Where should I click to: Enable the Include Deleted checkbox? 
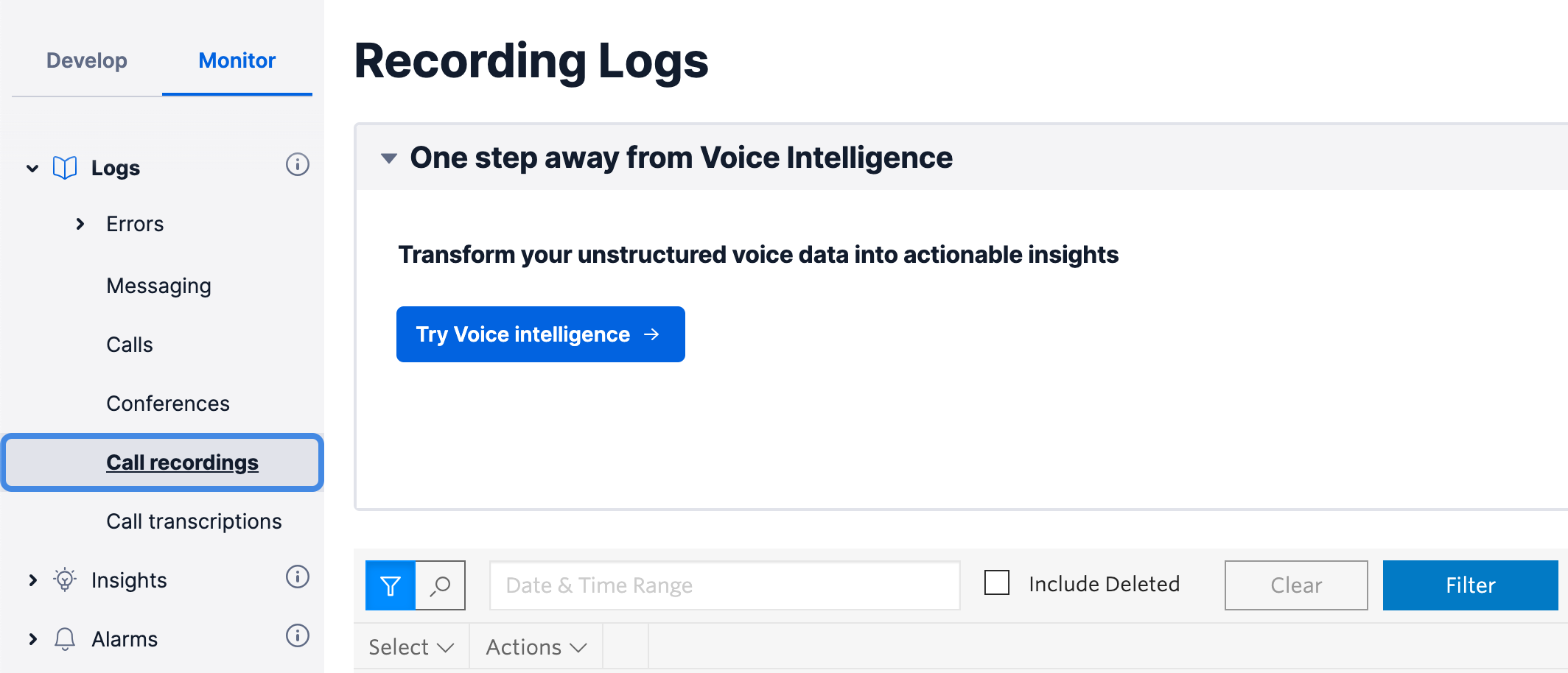[997, 582]
